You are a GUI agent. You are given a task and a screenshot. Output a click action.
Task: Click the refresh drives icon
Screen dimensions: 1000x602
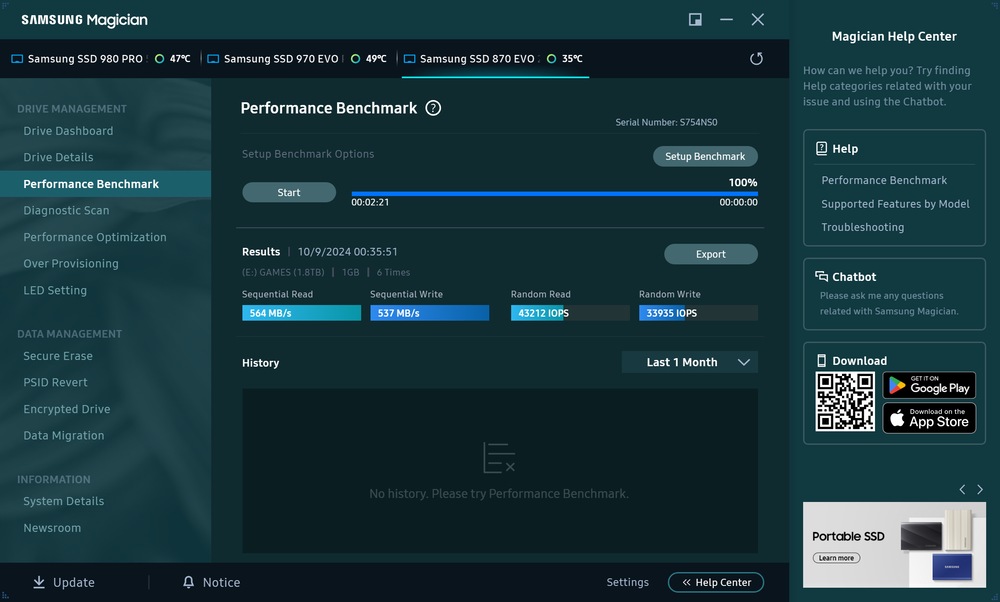(756, 59)
